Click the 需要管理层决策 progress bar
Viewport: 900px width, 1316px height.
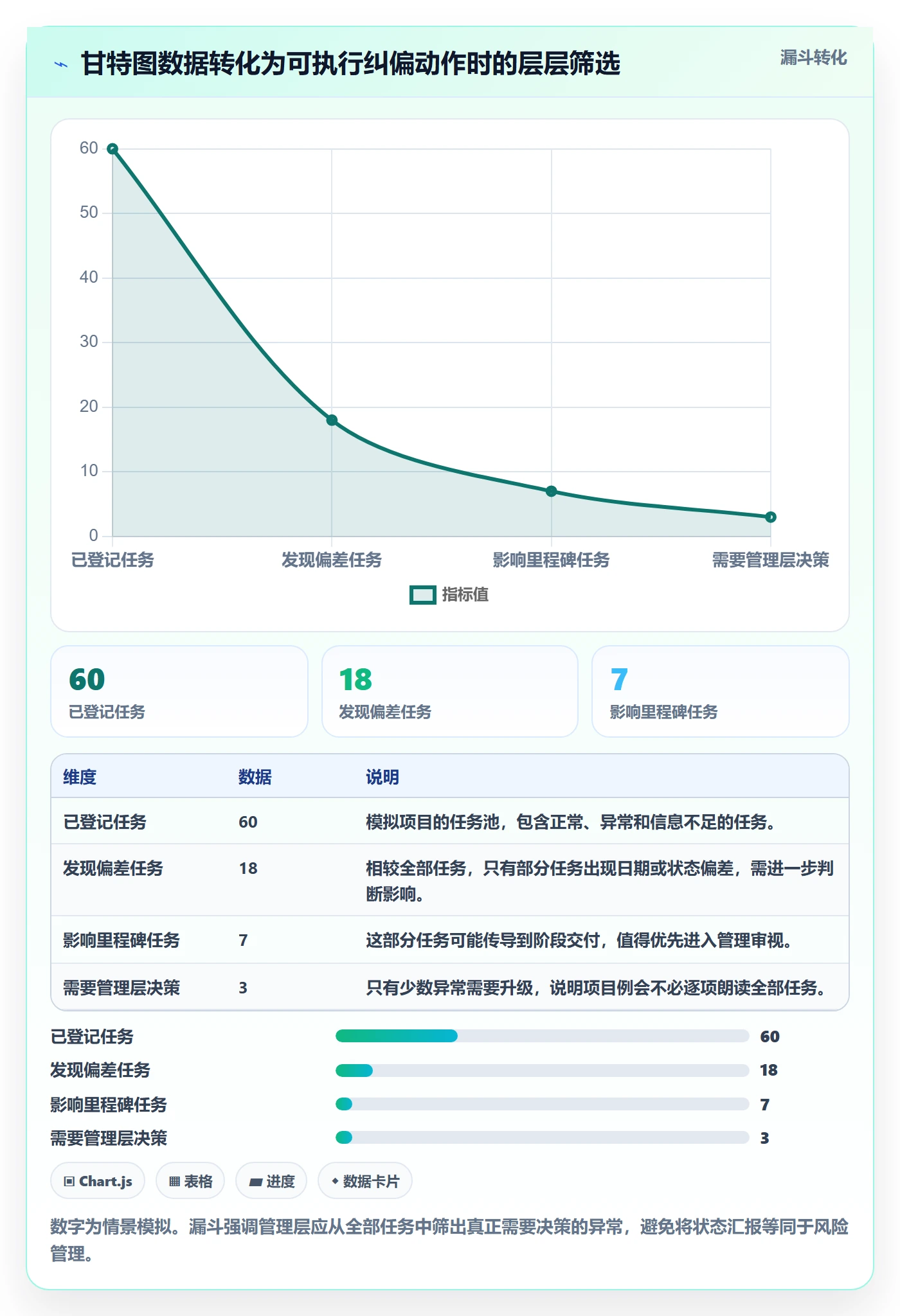[x=543, y=1137]
